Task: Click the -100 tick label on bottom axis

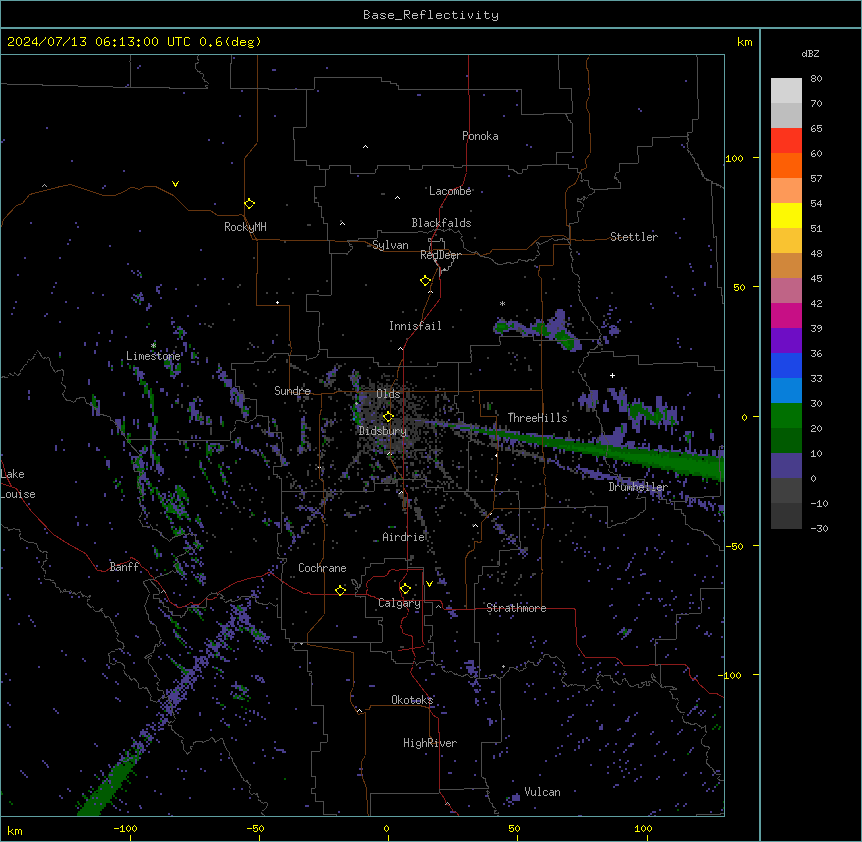Action: (125, 828)
